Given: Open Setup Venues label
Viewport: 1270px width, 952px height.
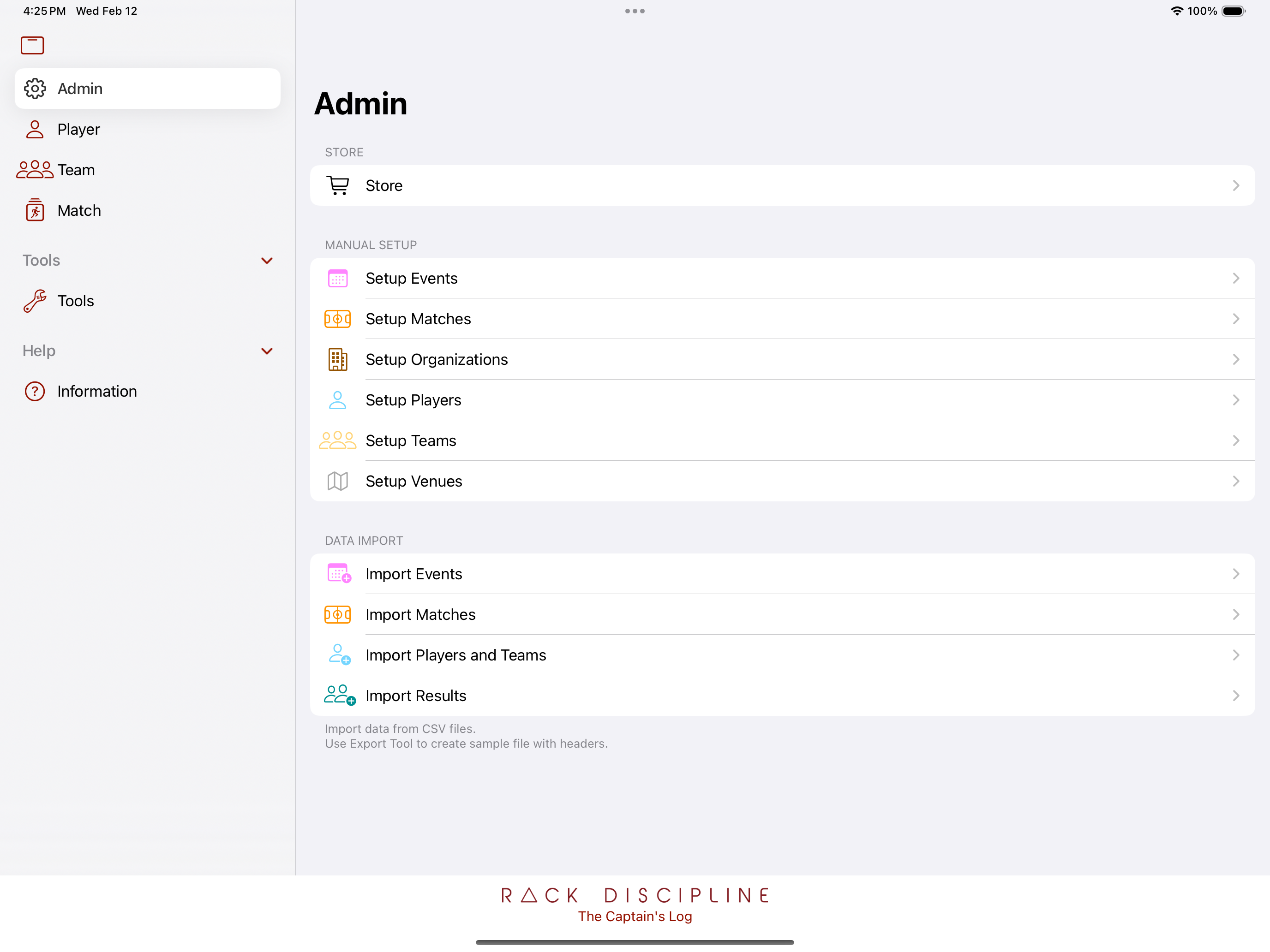Looking at the screenshot, I should [414, 481].
